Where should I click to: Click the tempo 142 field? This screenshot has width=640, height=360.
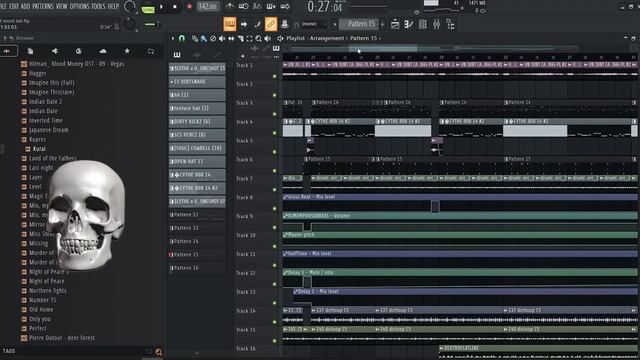208,7
